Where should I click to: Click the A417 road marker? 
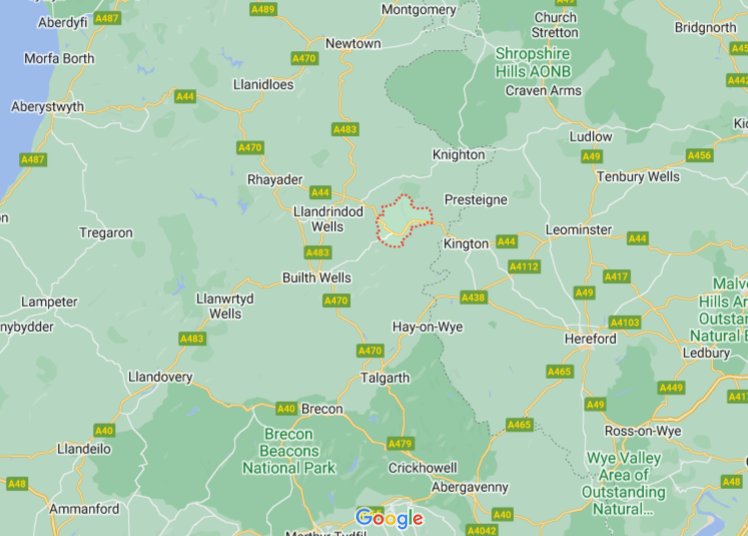[x=616, y=276]
